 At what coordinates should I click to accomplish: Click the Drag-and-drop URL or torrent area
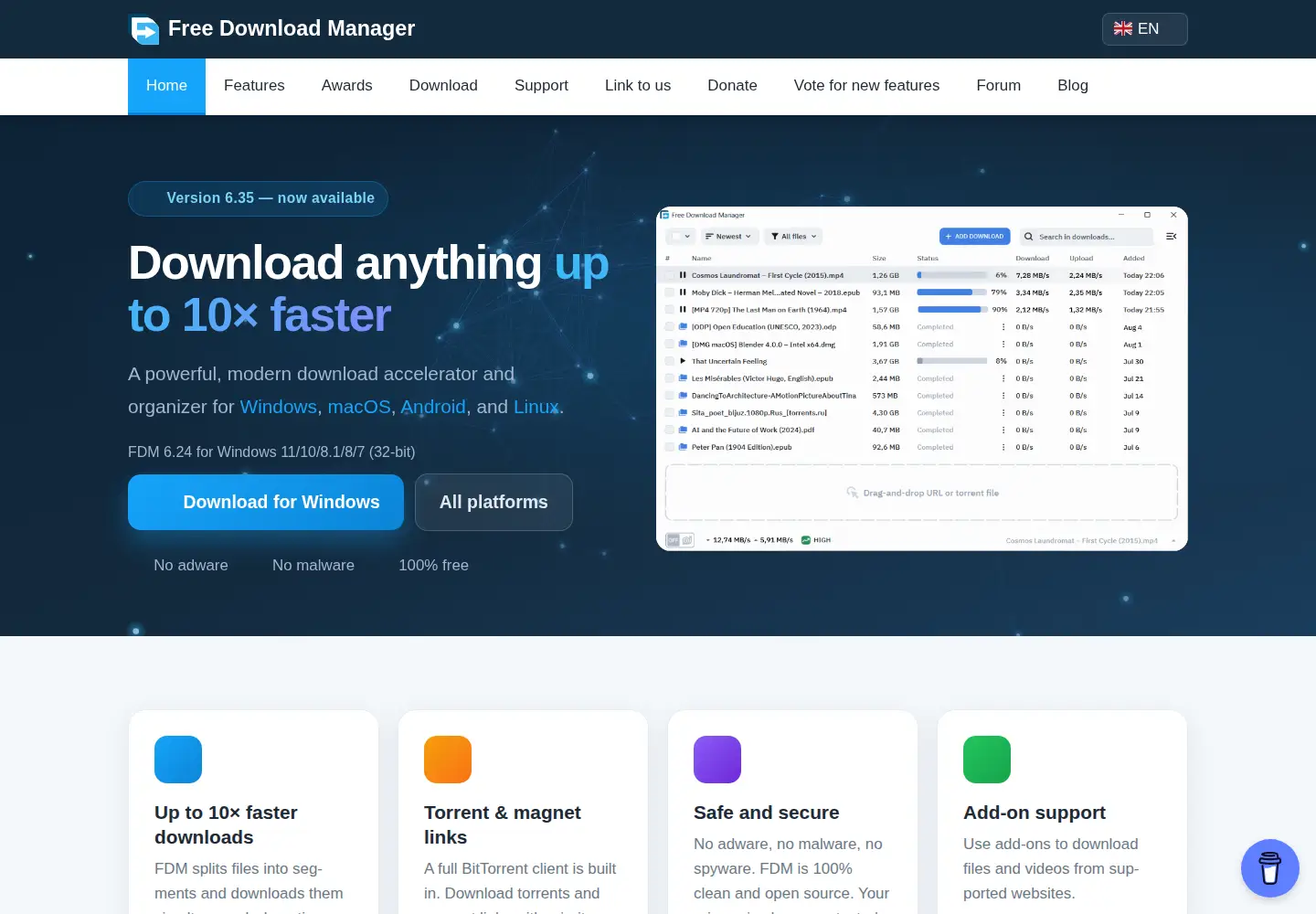pos(921,493)
